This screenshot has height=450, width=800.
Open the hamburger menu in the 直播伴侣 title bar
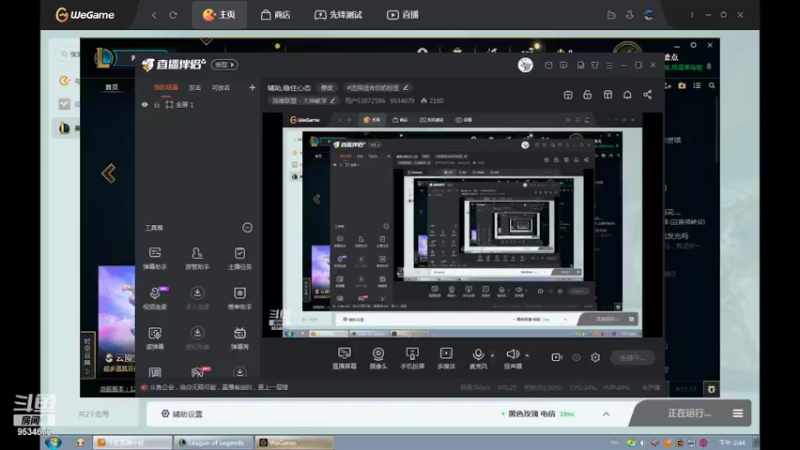(609, 65)
